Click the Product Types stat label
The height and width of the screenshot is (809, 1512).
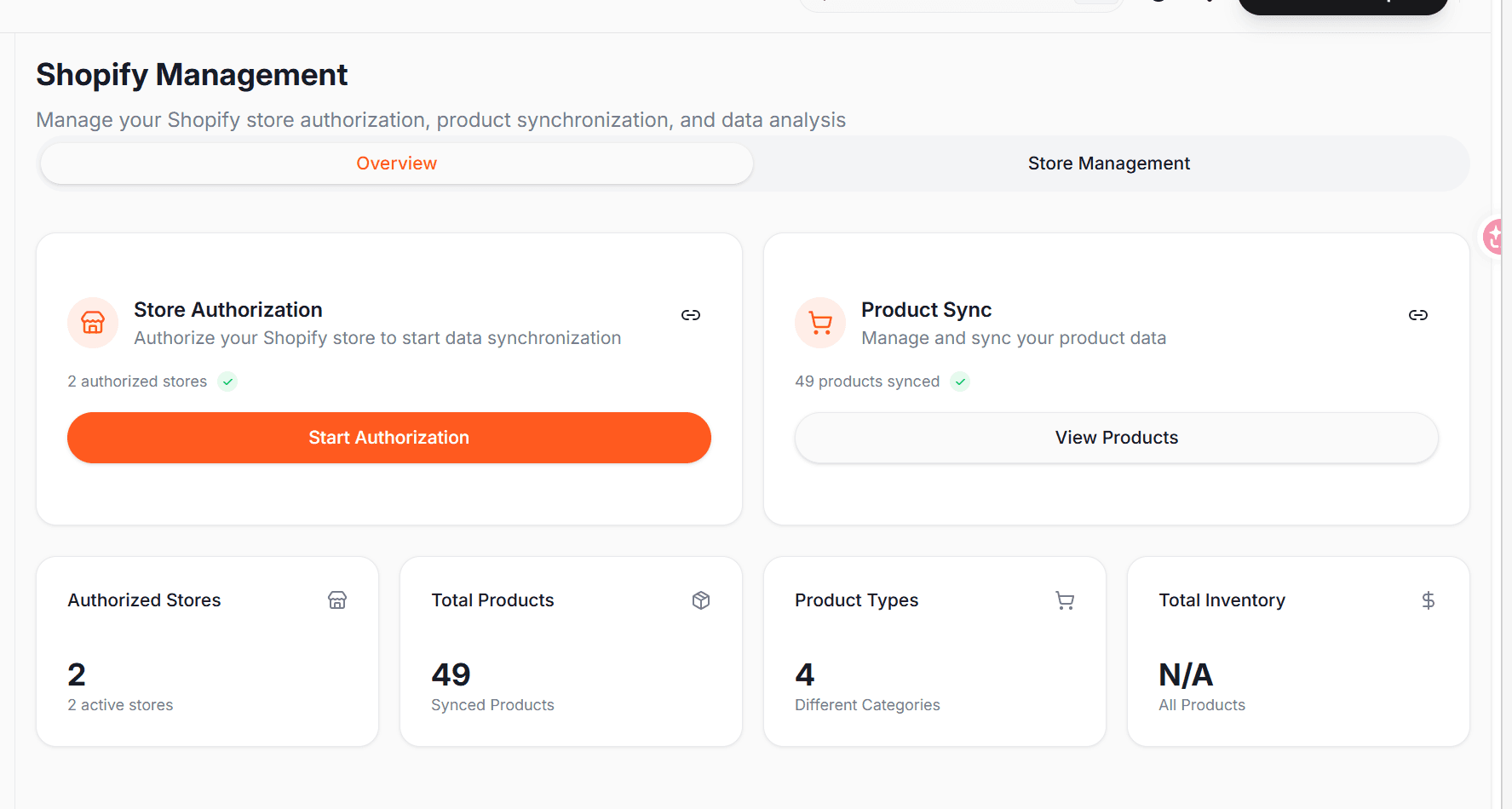(856, 600)
